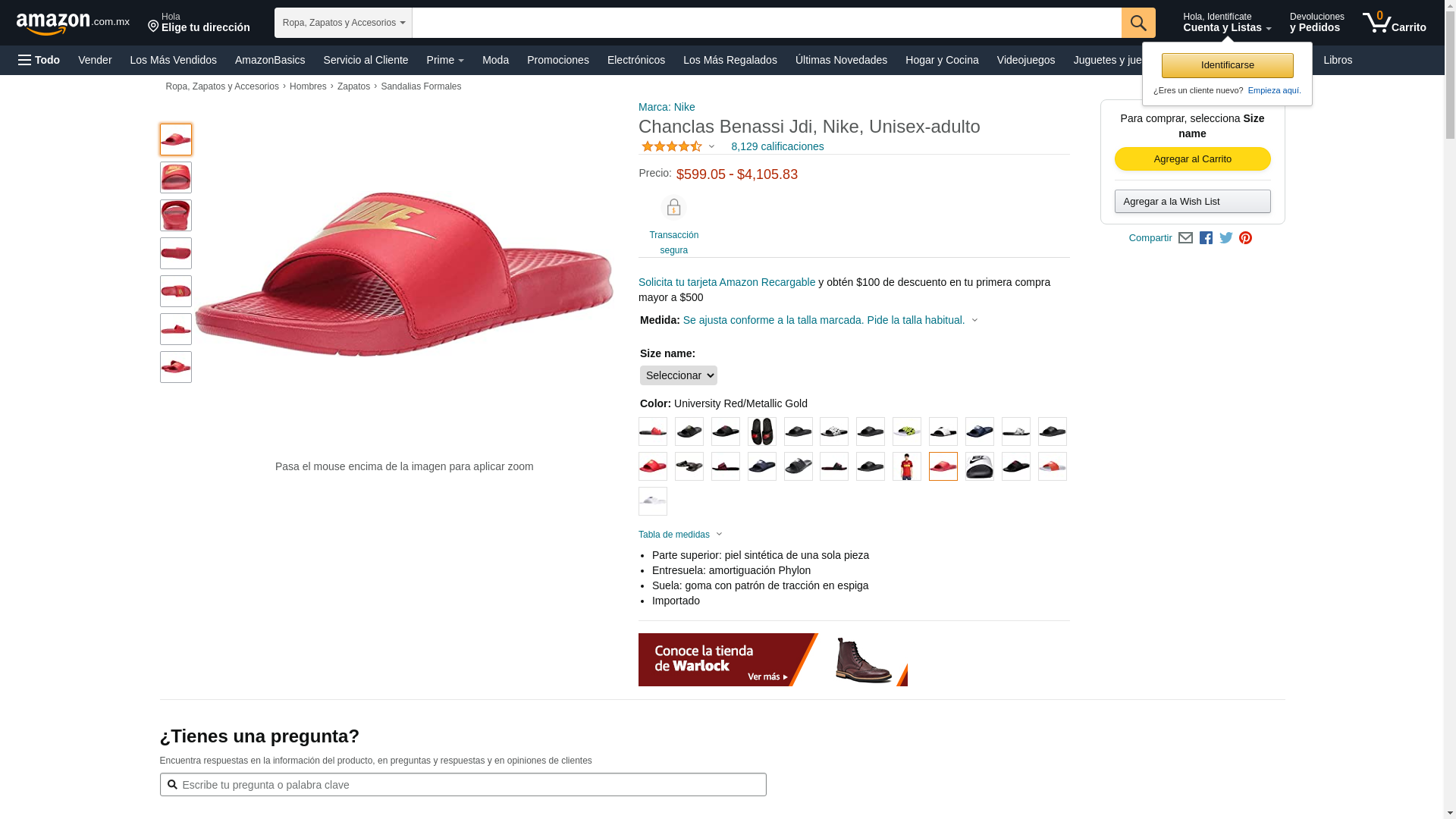Click the question search input field
This screenshot has width=1456, height=819.
coord(463,785)
